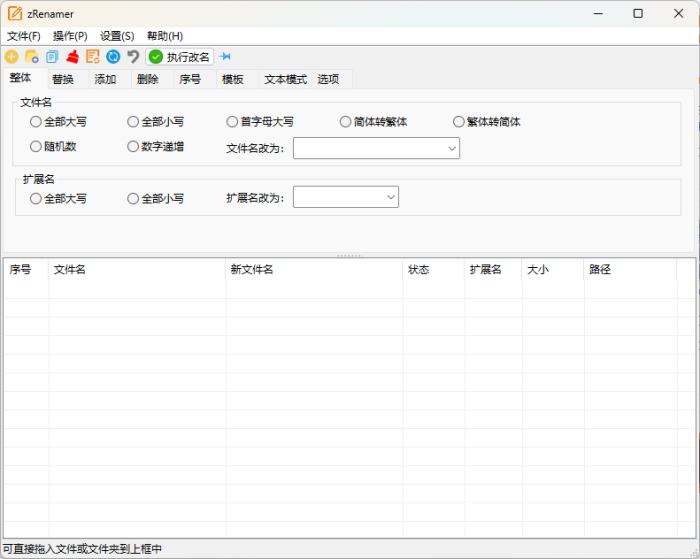Screen dimensions: 700x559
Task: Click the 新文件名 column header
Action: [x=314, y=269]
